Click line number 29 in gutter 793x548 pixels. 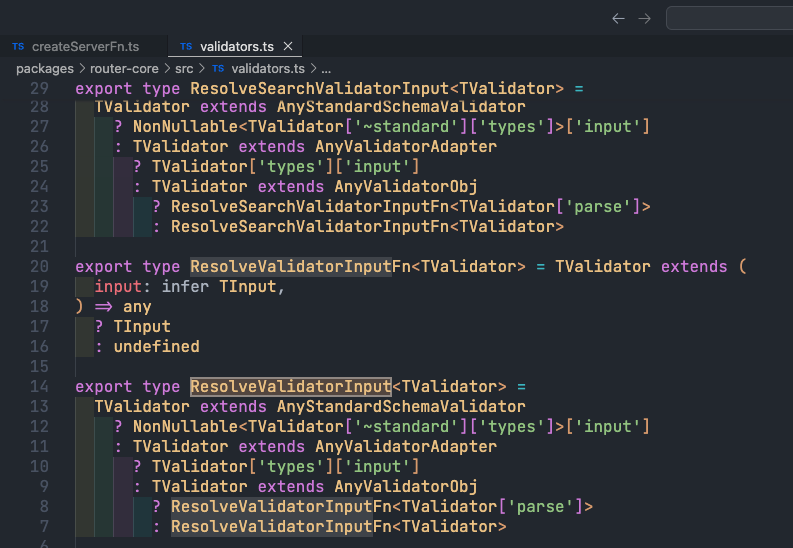[x=39, y=88]
